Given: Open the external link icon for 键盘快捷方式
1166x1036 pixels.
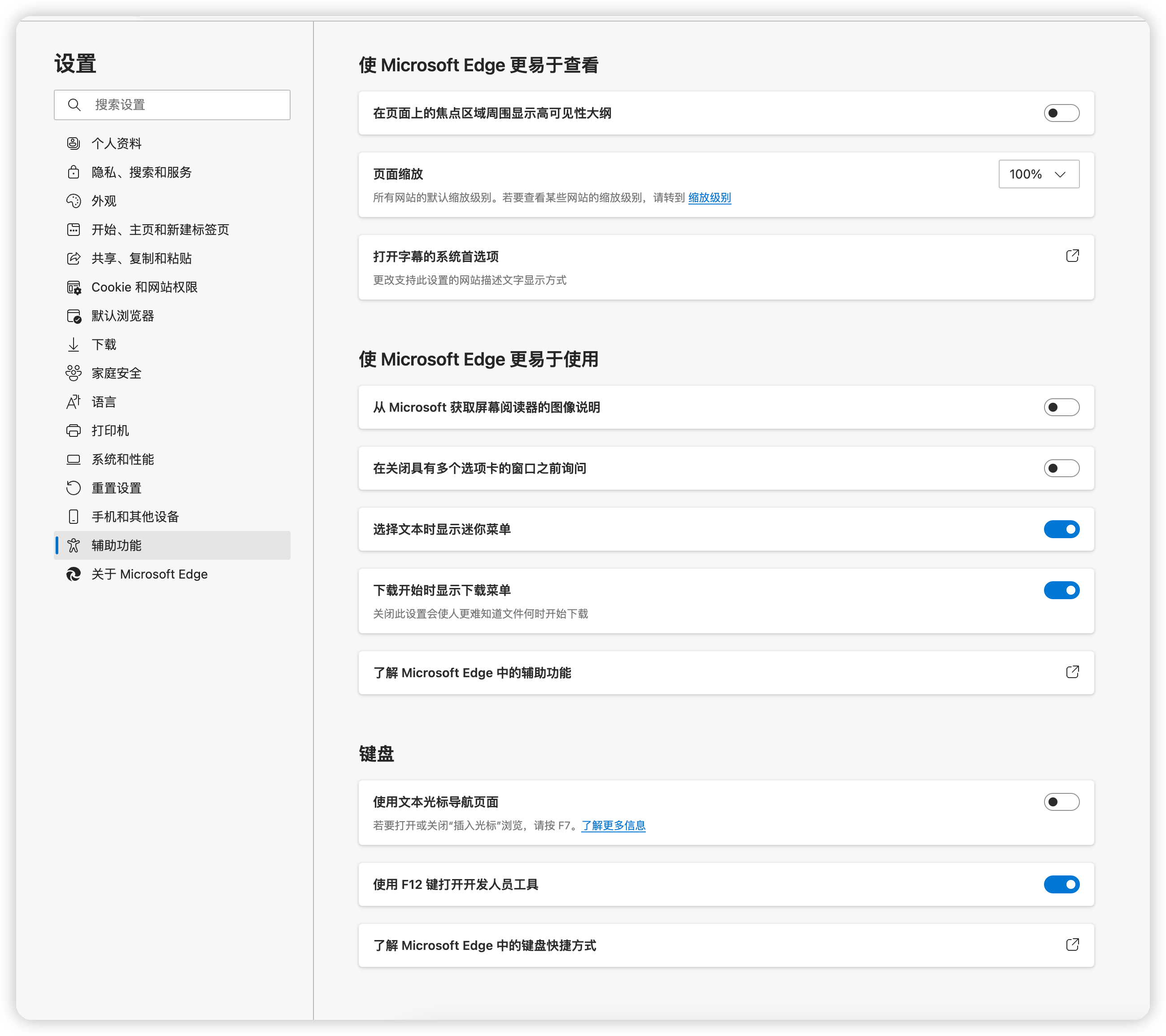Looking at the screenshot, I should [1072, 944].
